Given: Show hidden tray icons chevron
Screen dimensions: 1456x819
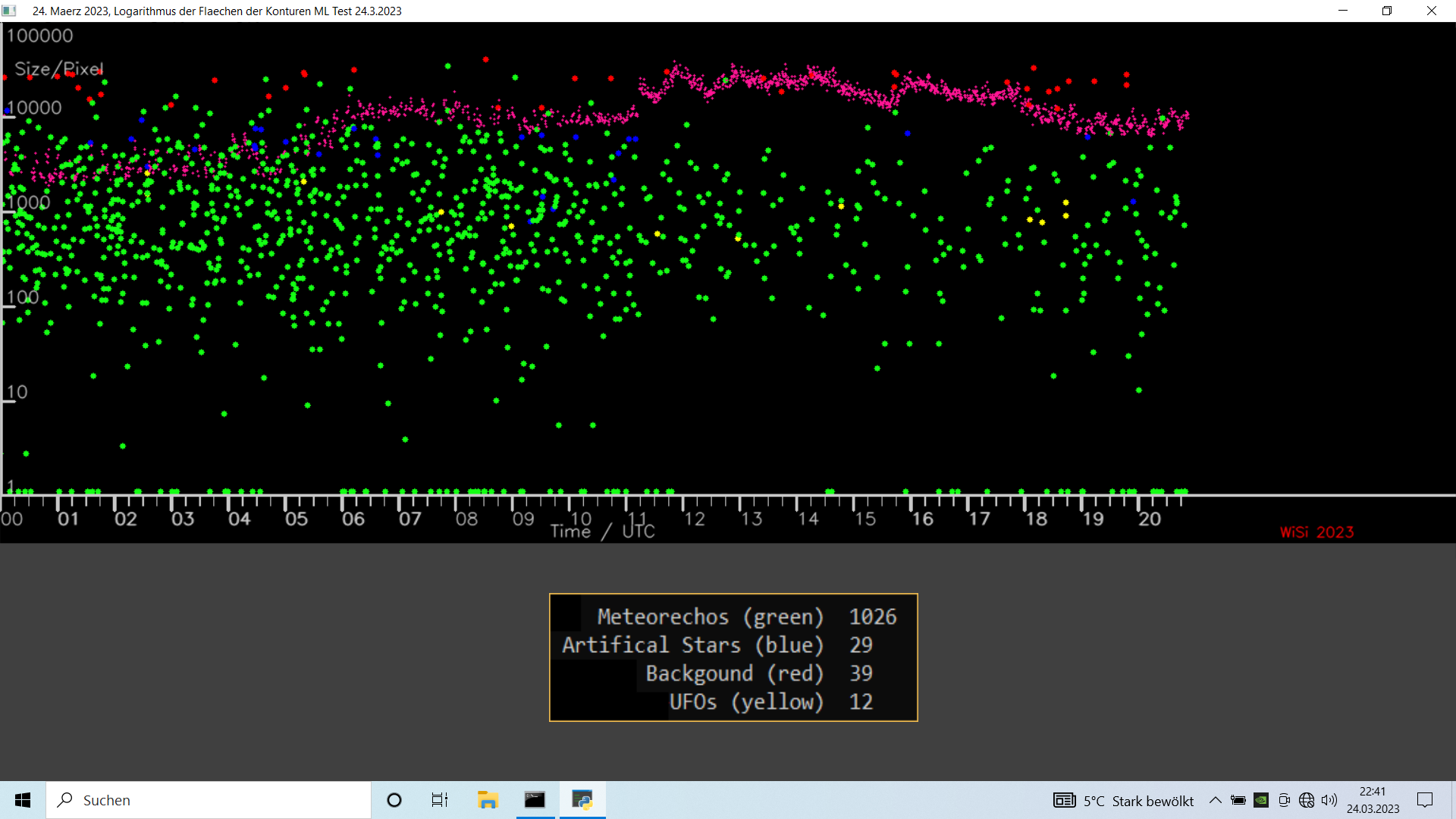Looking at the screenshot, I should (x=1215, y=800).
